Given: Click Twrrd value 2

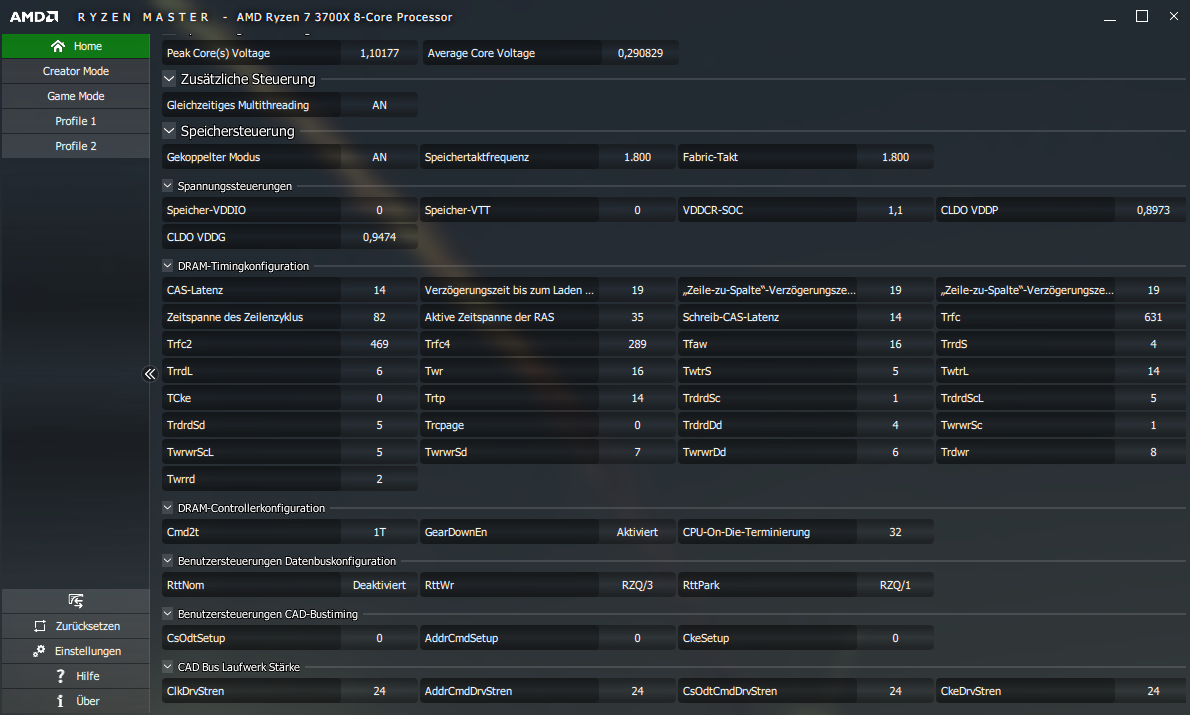Looking at the screenshot, I should click(379, 479).
